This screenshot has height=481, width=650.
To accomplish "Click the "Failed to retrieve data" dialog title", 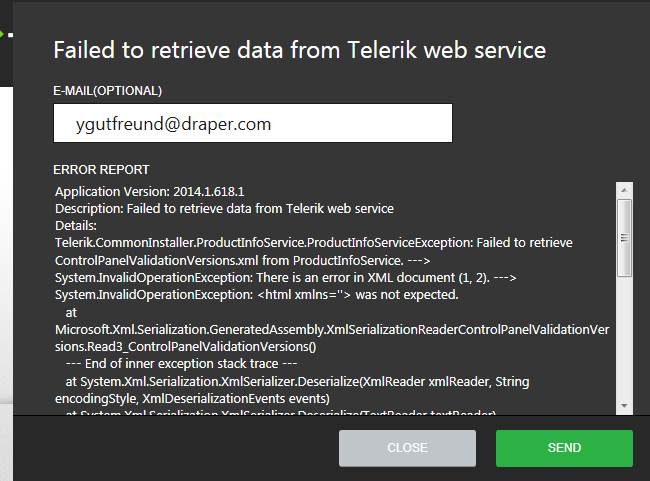I will click(299, 49).
